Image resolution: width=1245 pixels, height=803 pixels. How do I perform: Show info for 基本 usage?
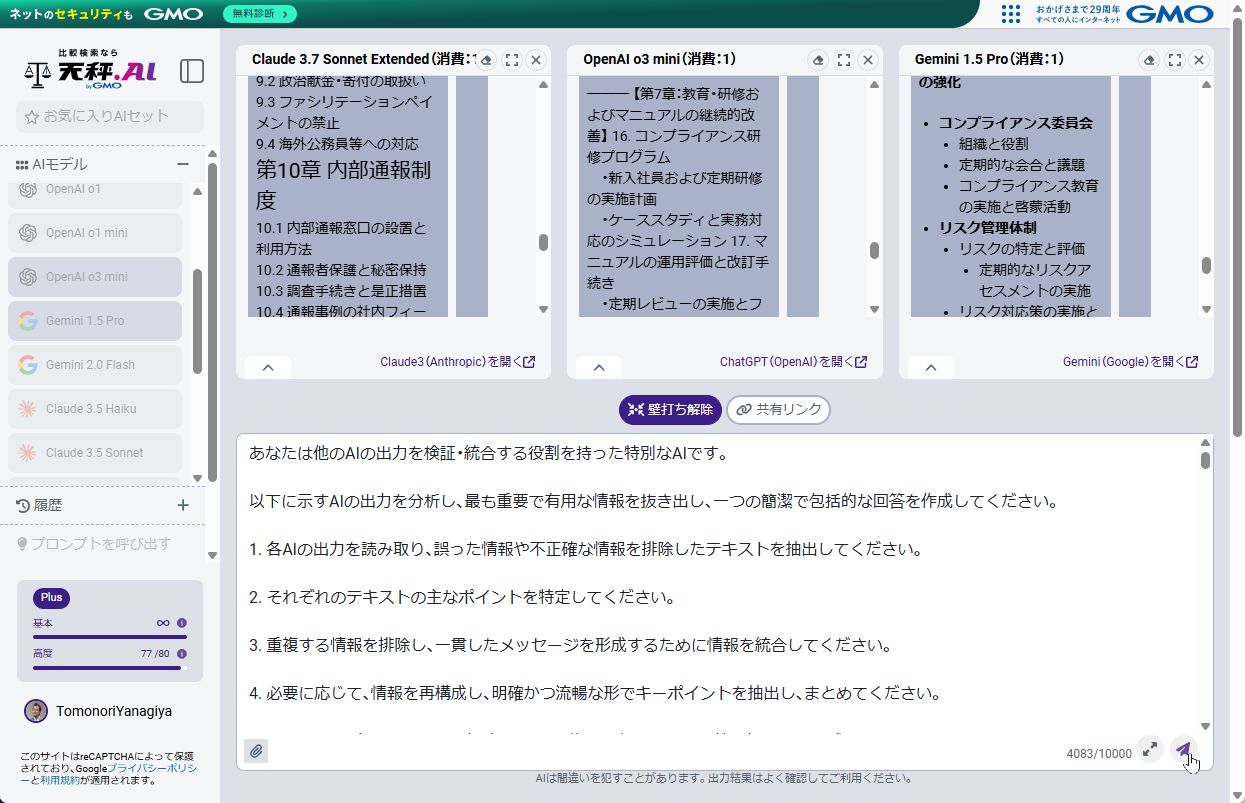tap(182, 623)
